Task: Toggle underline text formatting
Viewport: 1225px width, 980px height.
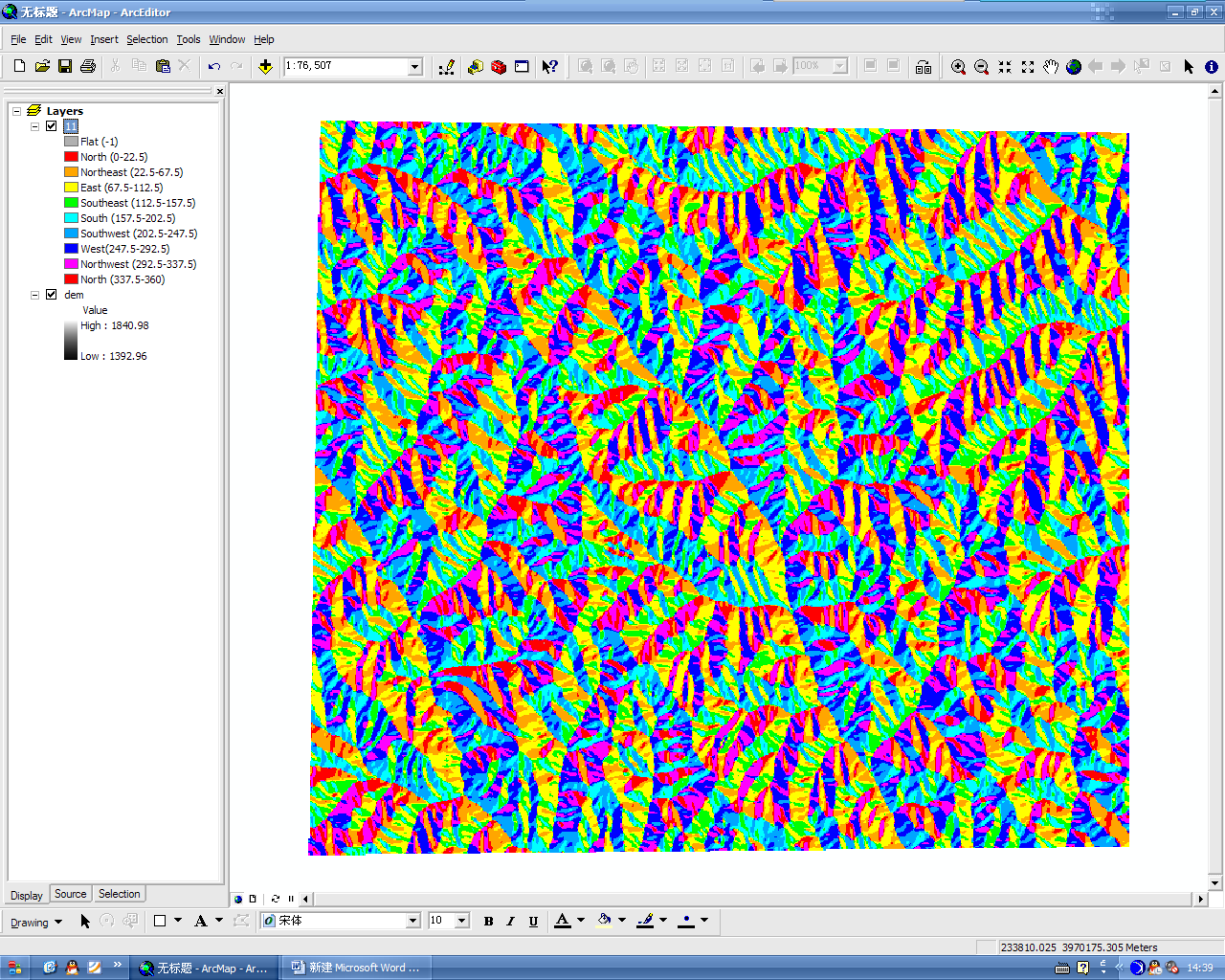Action: click(533, 921)
